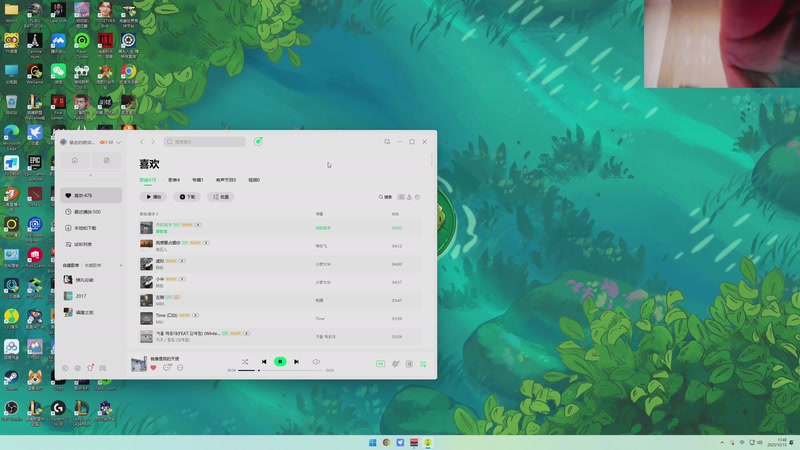This screenshot has width=800, height=450.
Task: Open 本地和下载 in the sidebar
Action: [91, 228]
